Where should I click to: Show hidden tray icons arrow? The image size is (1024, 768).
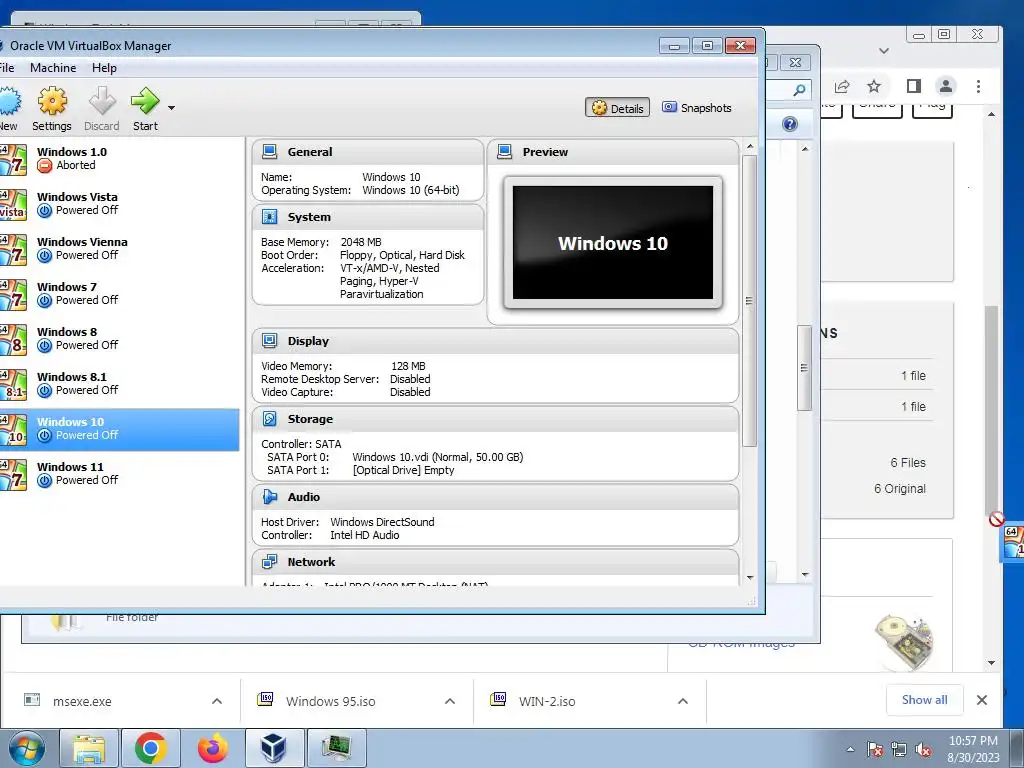click(x=850, y=749)
